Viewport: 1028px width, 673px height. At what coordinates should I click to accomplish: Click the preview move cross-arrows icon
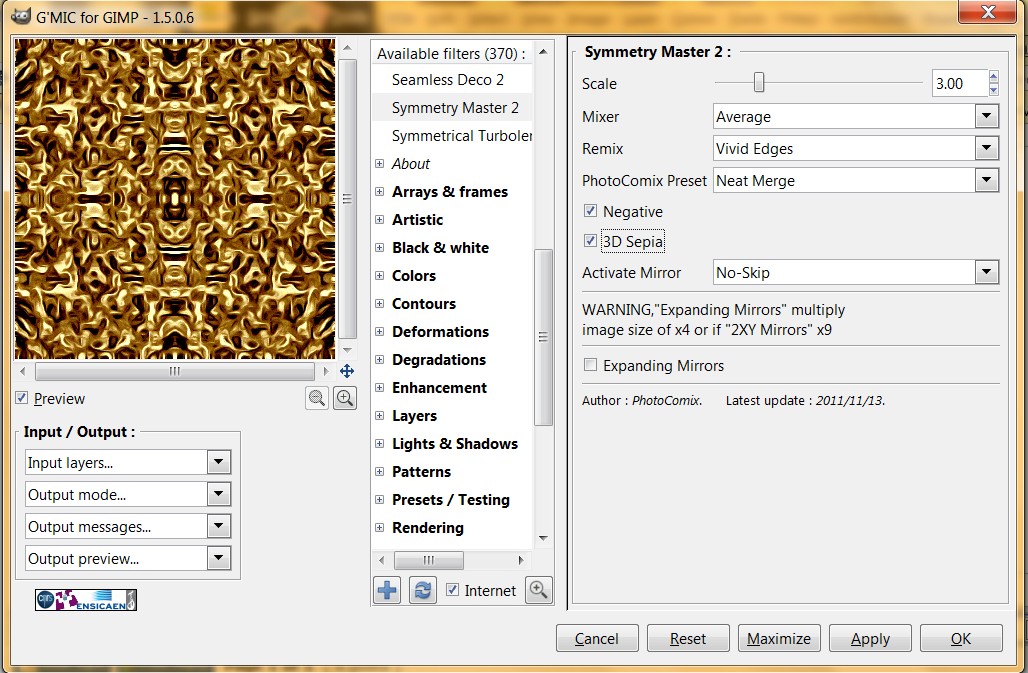tap(347, 372)
